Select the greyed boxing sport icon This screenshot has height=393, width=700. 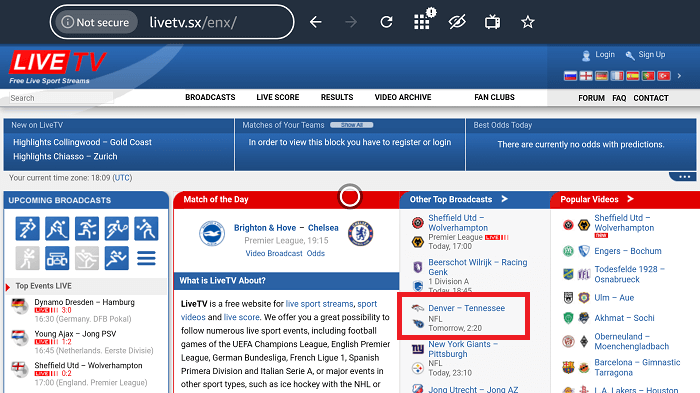27,258
